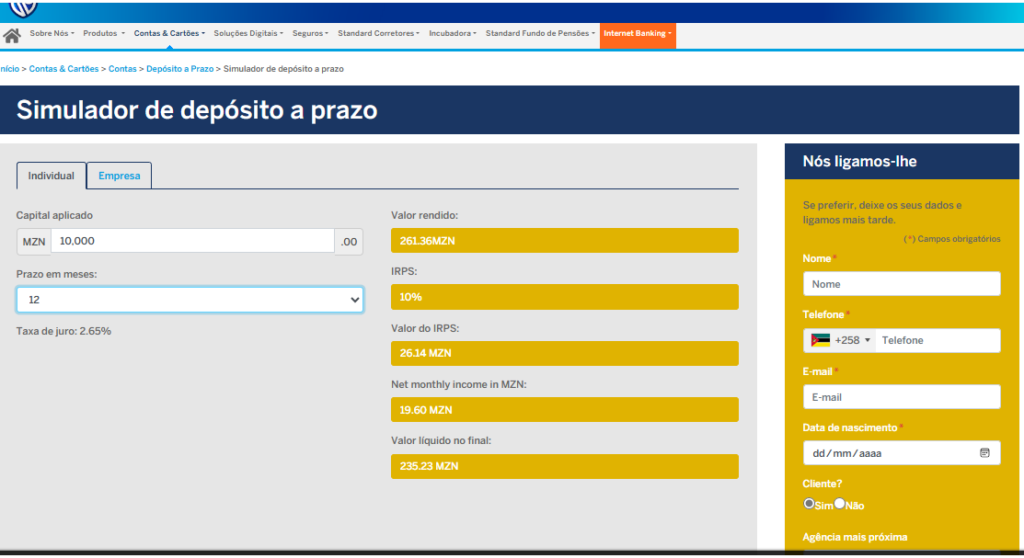The width and height of the screenshot is (1024, 558).
Task: Click the Telefone input field
Action: click(936, 340)
